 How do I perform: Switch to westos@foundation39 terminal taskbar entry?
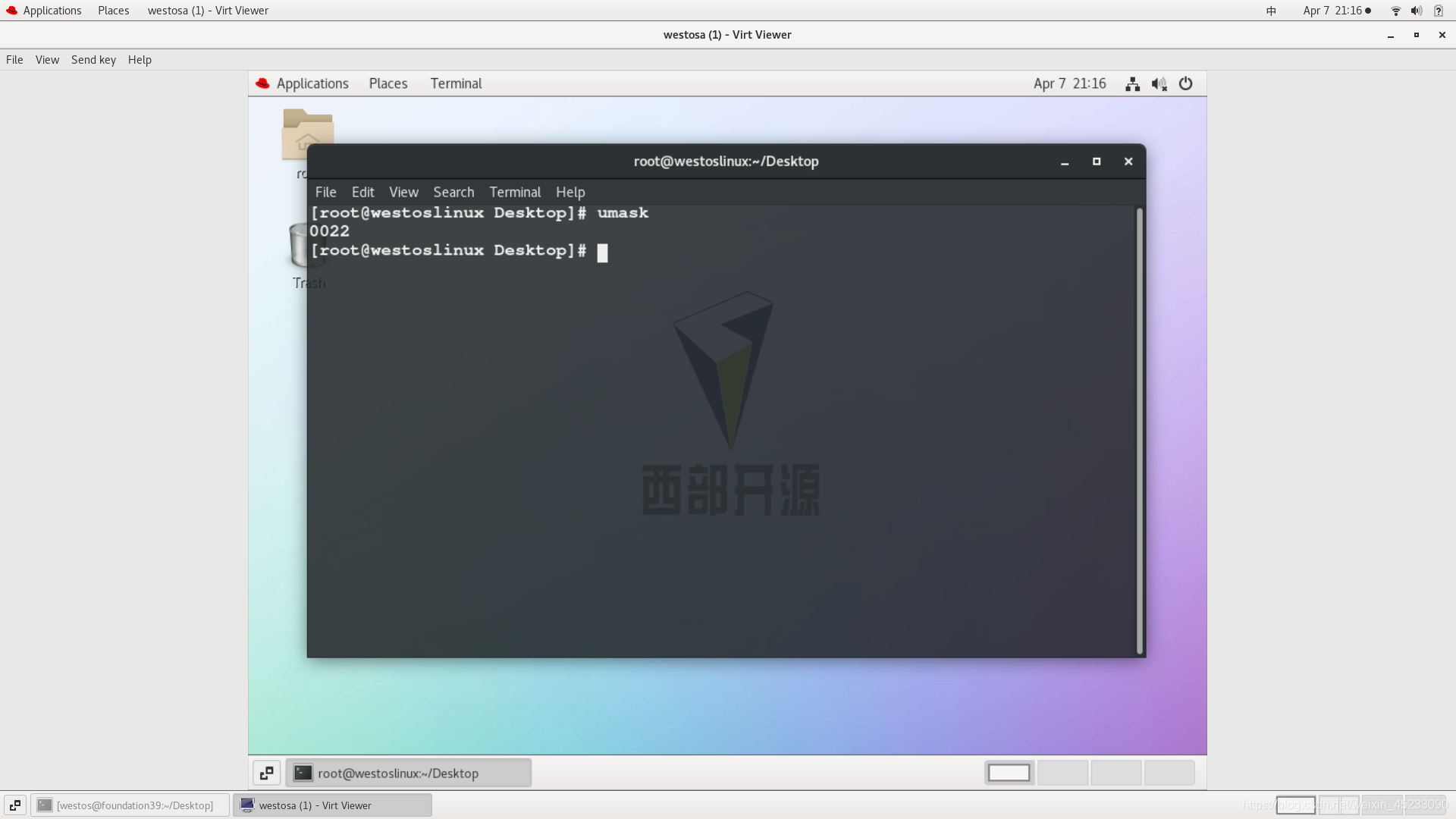coord(130,805)
